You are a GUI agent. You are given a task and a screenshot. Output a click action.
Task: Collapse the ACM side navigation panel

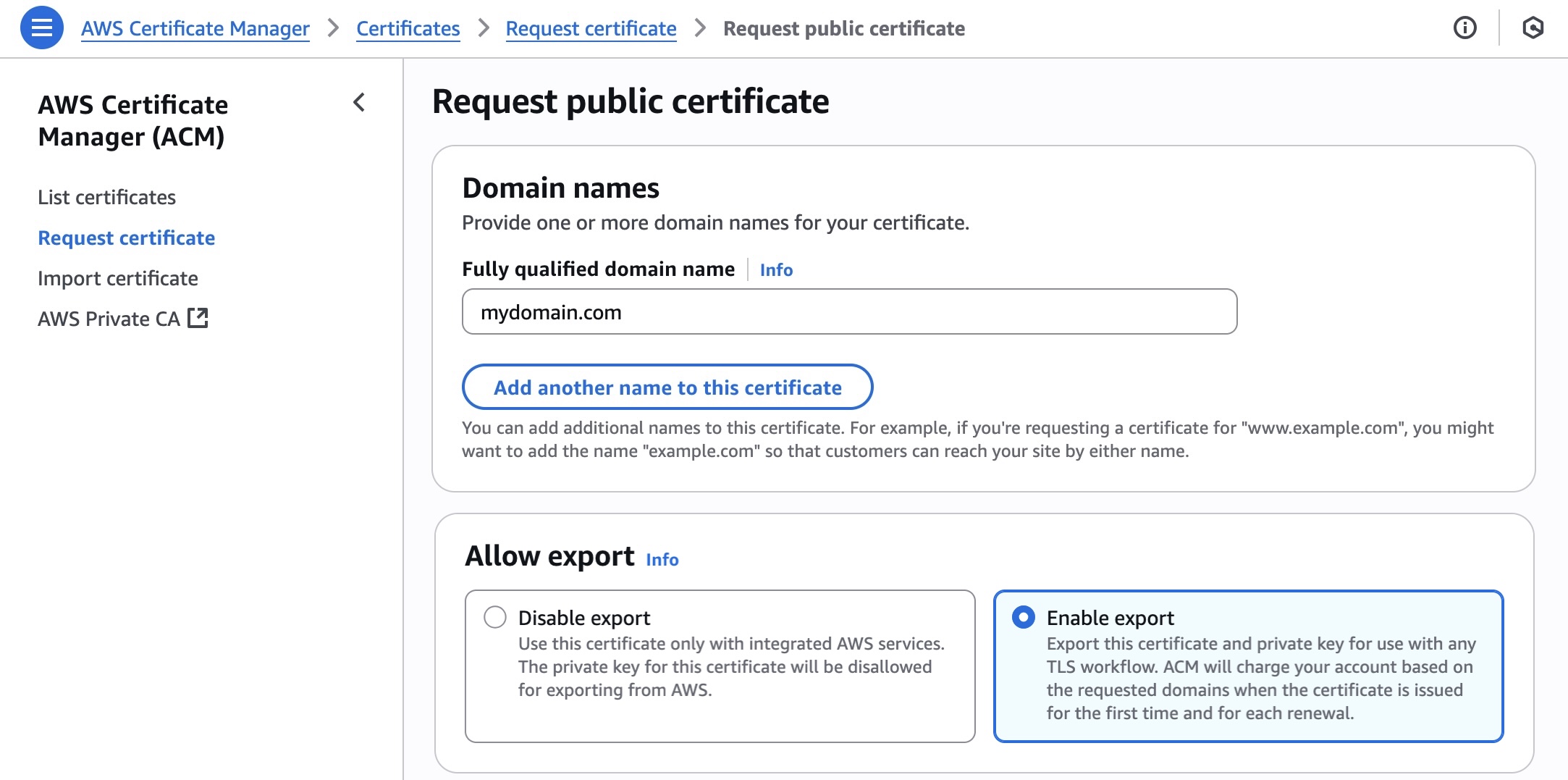tap(359, 103)
